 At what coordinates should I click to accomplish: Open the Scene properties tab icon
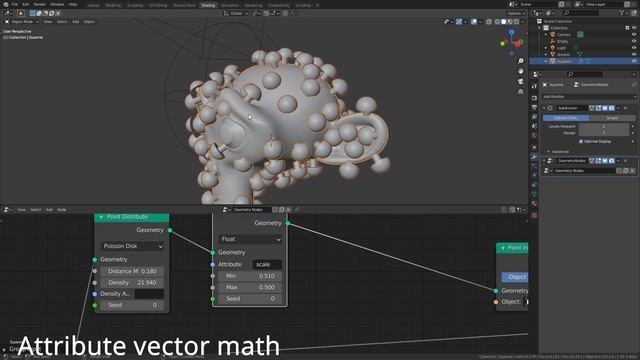pyautogui.click(x=534, y=126)
